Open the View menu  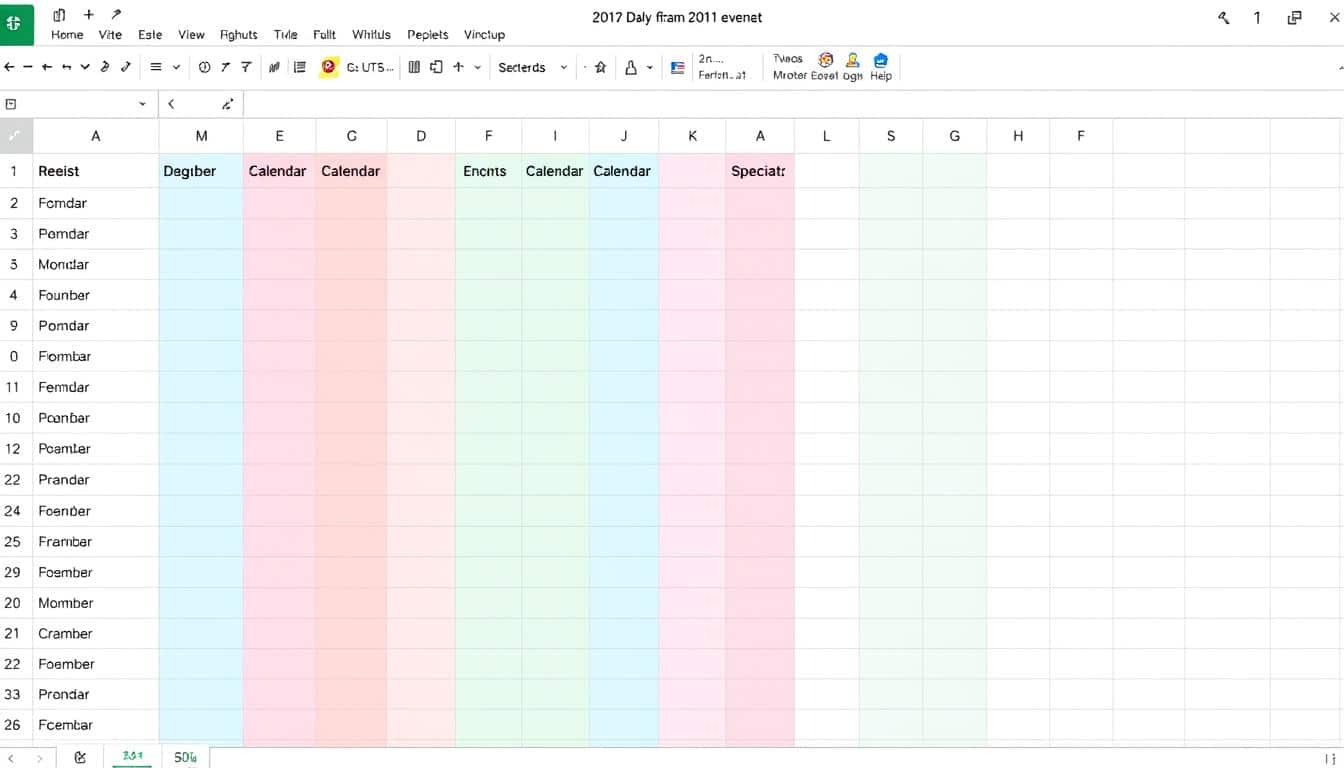191,34
